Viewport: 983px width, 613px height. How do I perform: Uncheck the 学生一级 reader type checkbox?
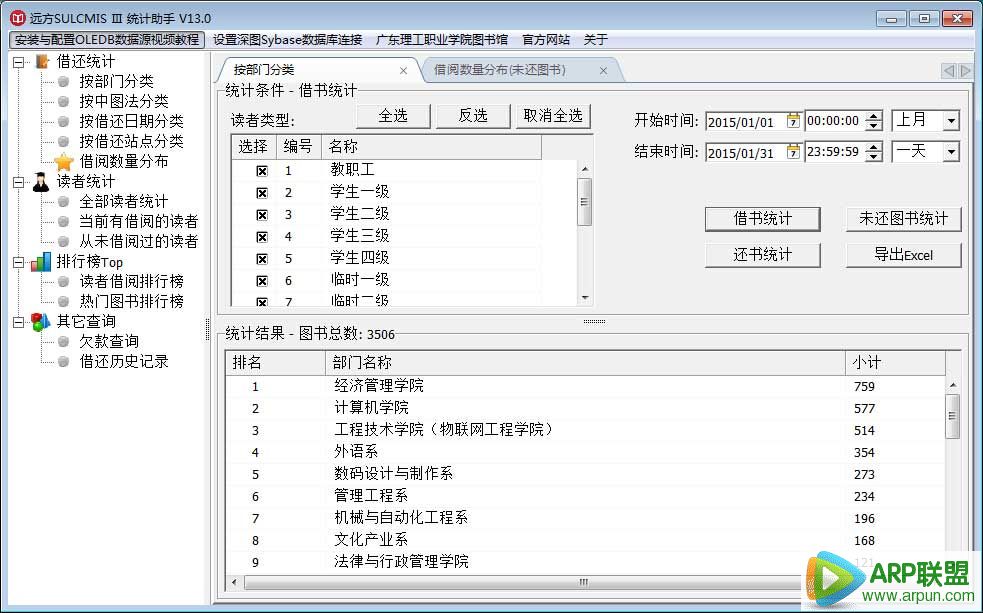click(x=262, y=193)
